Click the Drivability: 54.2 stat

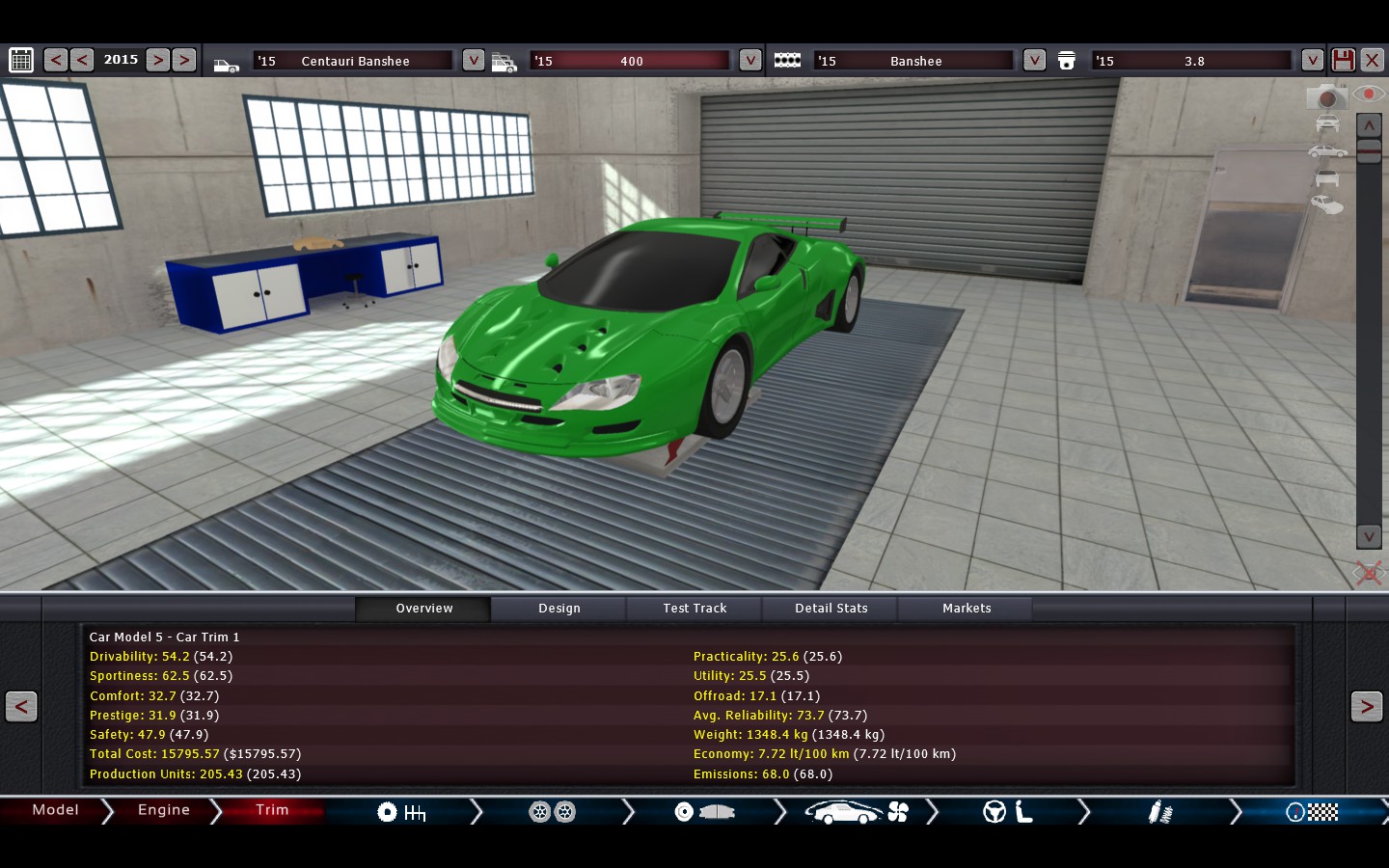(161, 657)
